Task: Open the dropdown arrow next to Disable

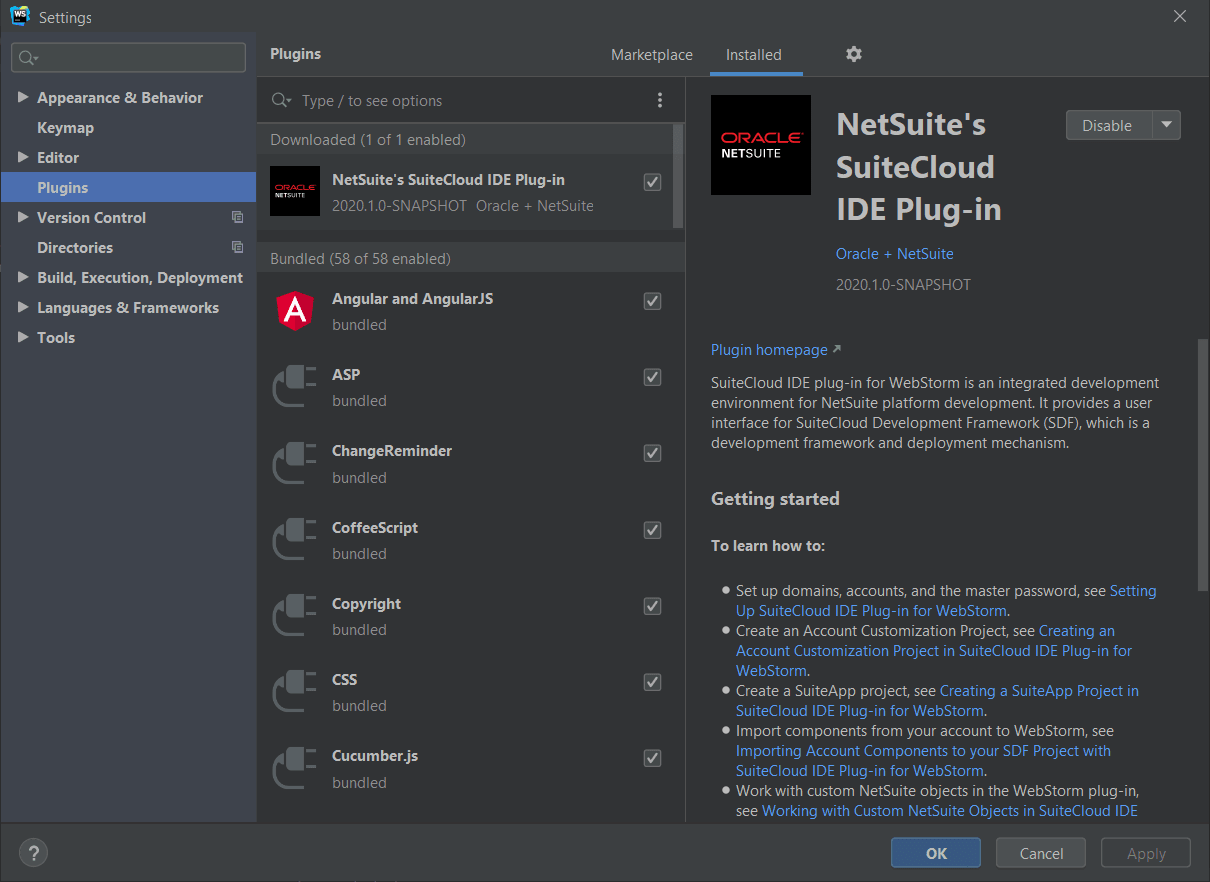Action: 1167,125
